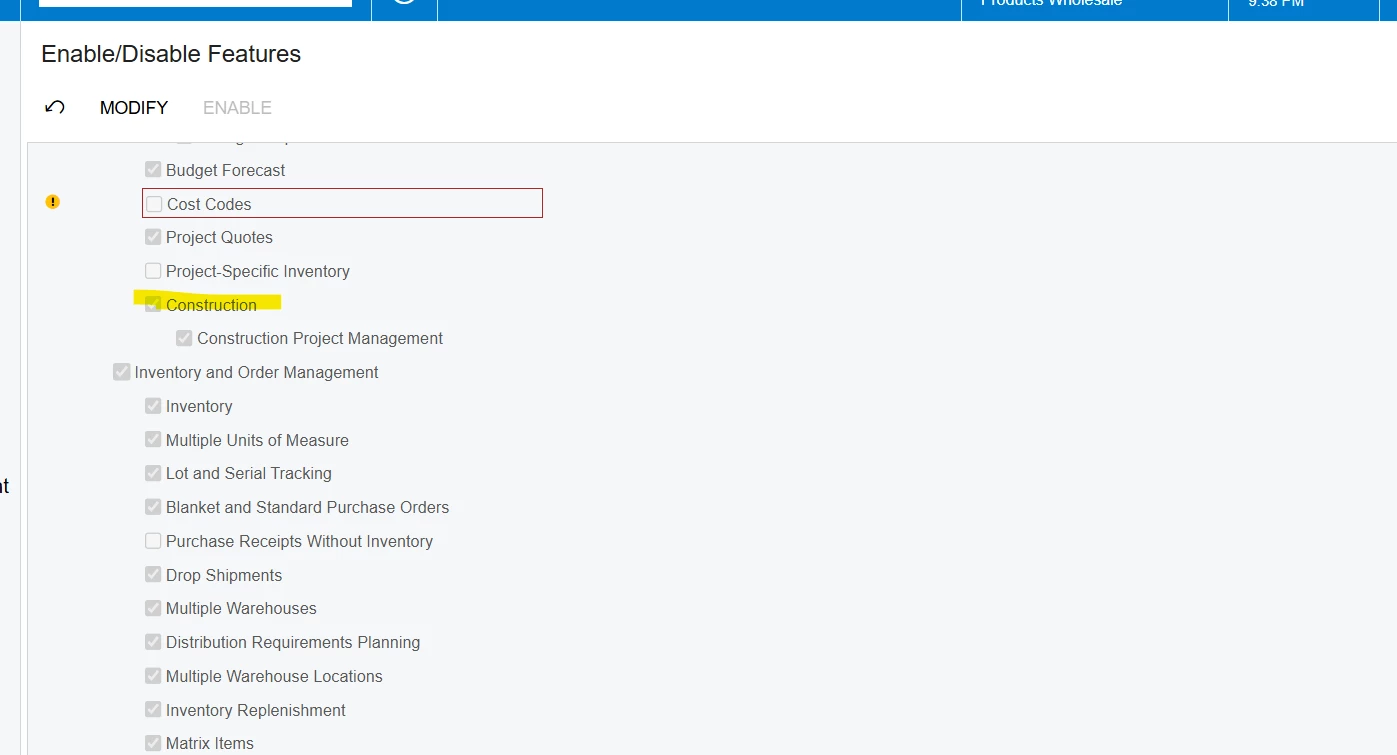Click the undo arrow icon on the toolbar
This screenshot has height=755, width=1397.
click(x=55, y=107)
